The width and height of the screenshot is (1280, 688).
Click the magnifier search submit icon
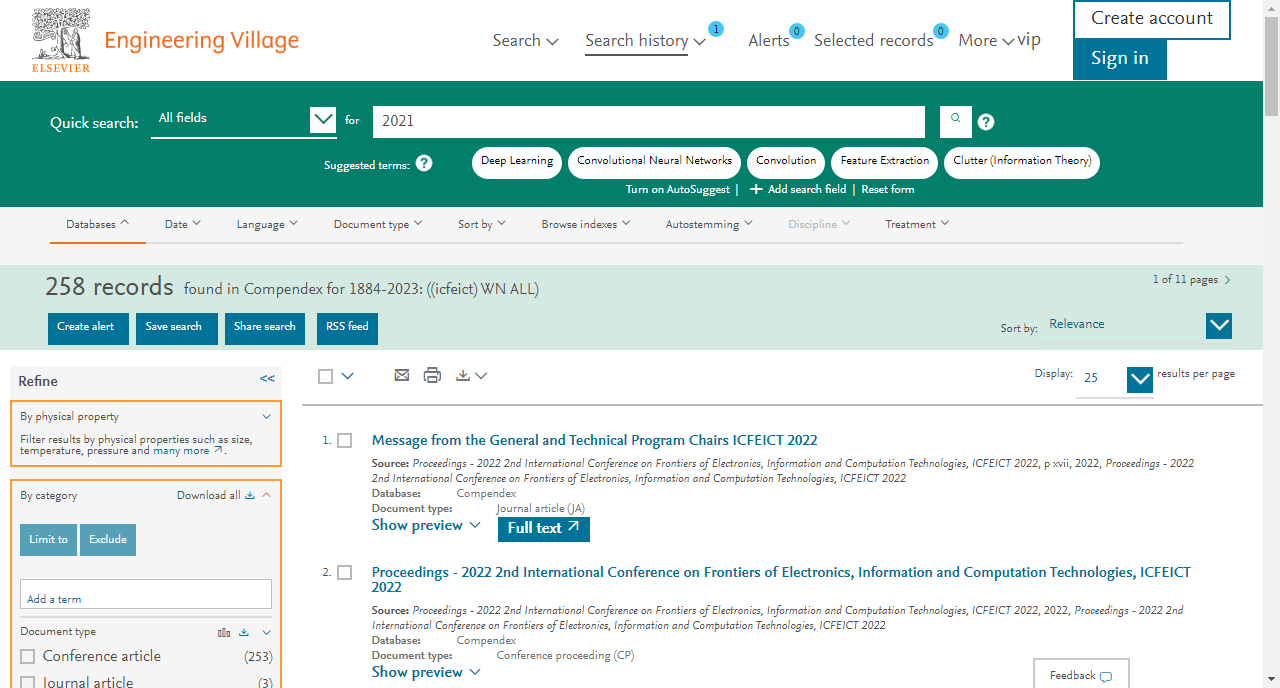pos(956,121)
